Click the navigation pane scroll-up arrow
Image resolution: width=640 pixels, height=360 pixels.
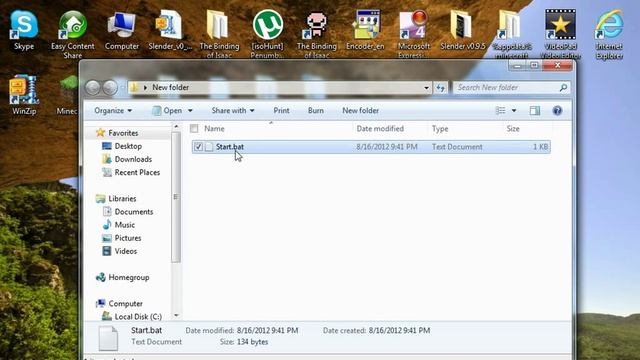tap(176, 127)
